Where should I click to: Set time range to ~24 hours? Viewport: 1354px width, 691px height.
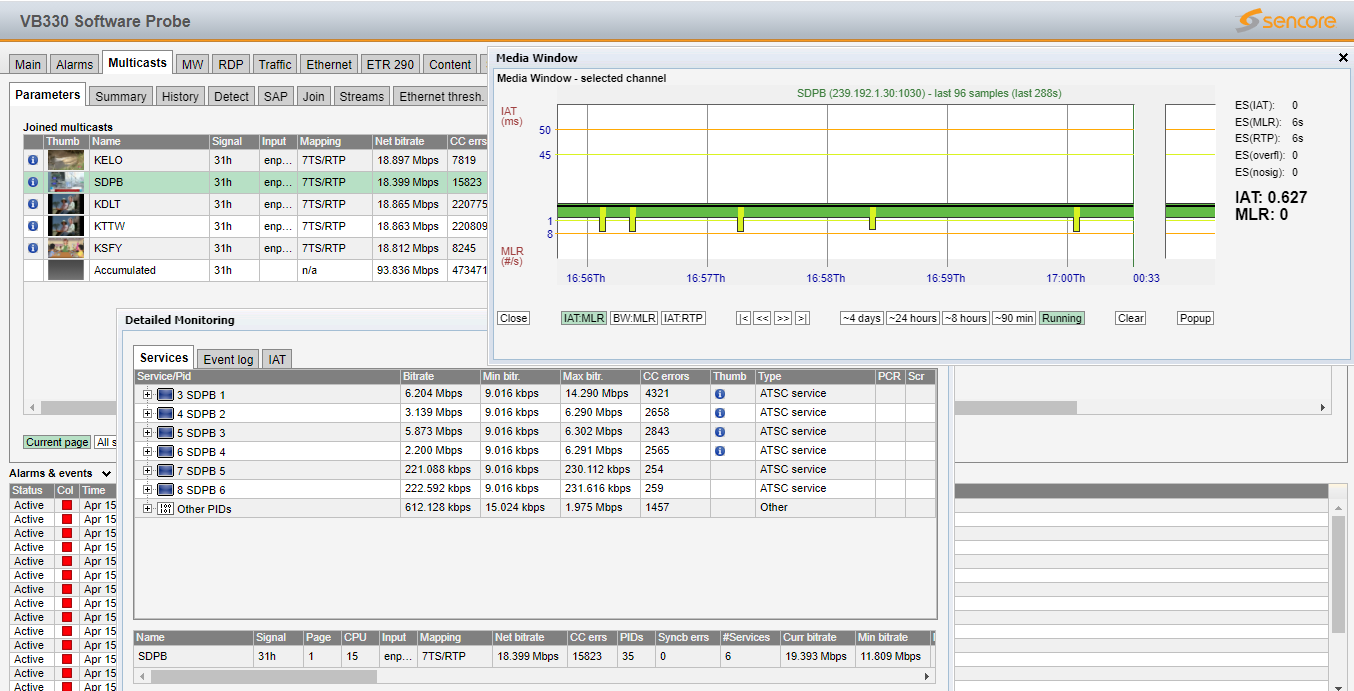[913, 318]
